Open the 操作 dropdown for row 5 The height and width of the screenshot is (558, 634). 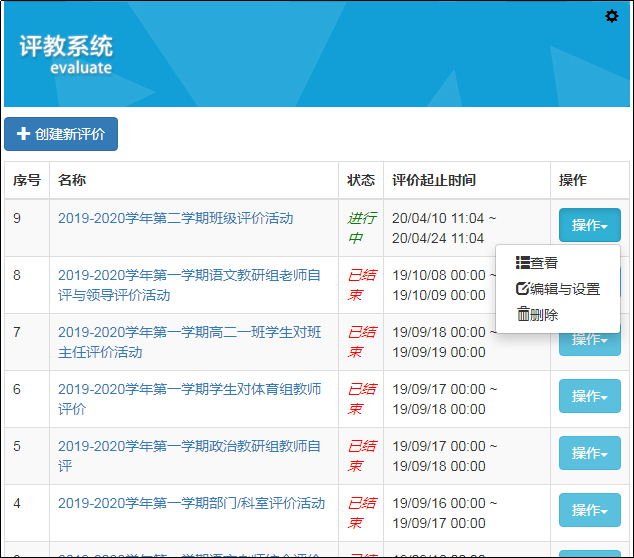(589, 453)
